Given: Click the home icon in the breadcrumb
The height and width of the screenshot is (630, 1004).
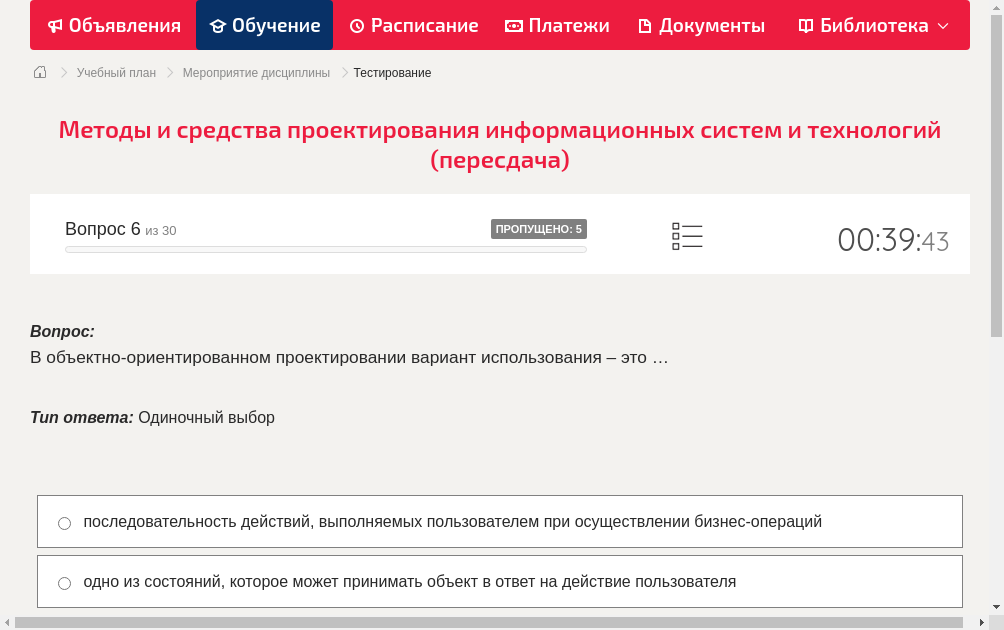Looking at the screenshot, I should tap(39, 72).
